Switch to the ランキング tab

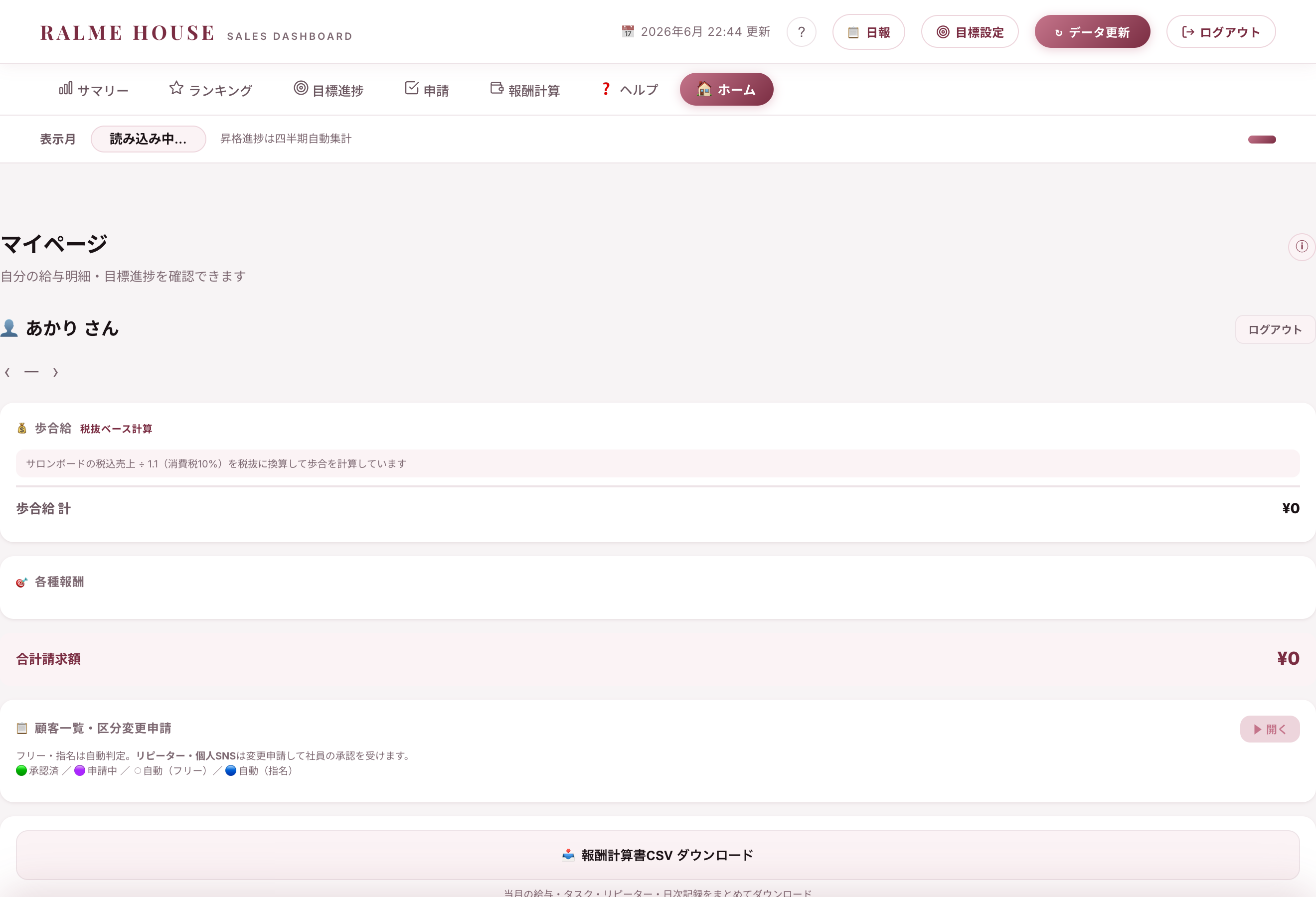coord(211,89)
